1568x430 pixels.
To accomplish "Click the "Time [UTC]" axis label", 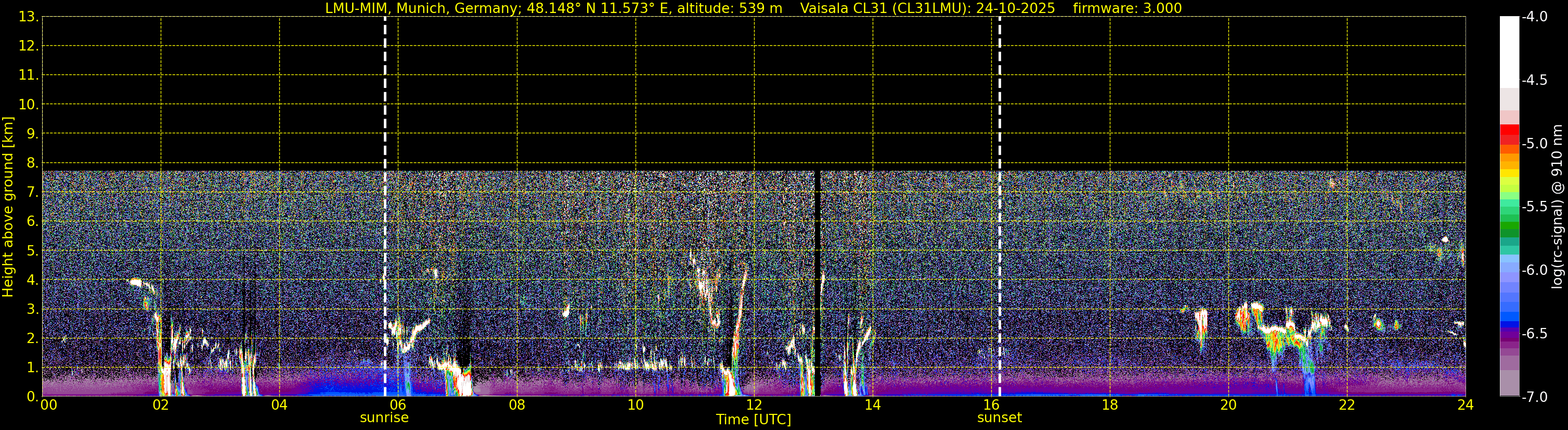I will pyautogui.click(x=753, y=420).
